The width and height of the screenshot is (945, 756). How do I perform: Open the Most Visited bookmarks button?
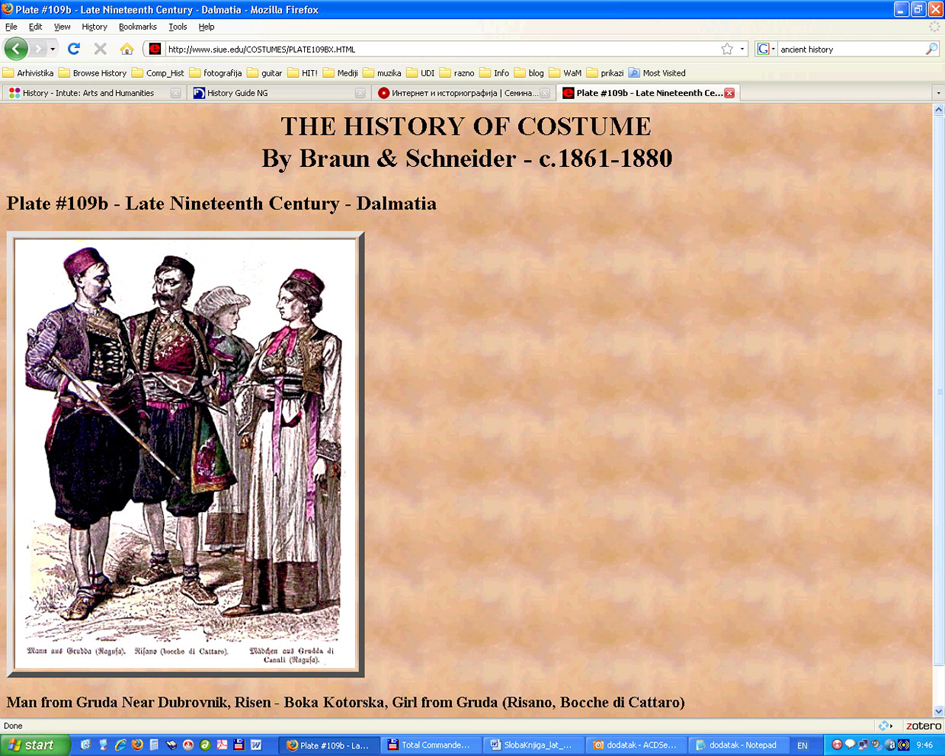[657, 73]
